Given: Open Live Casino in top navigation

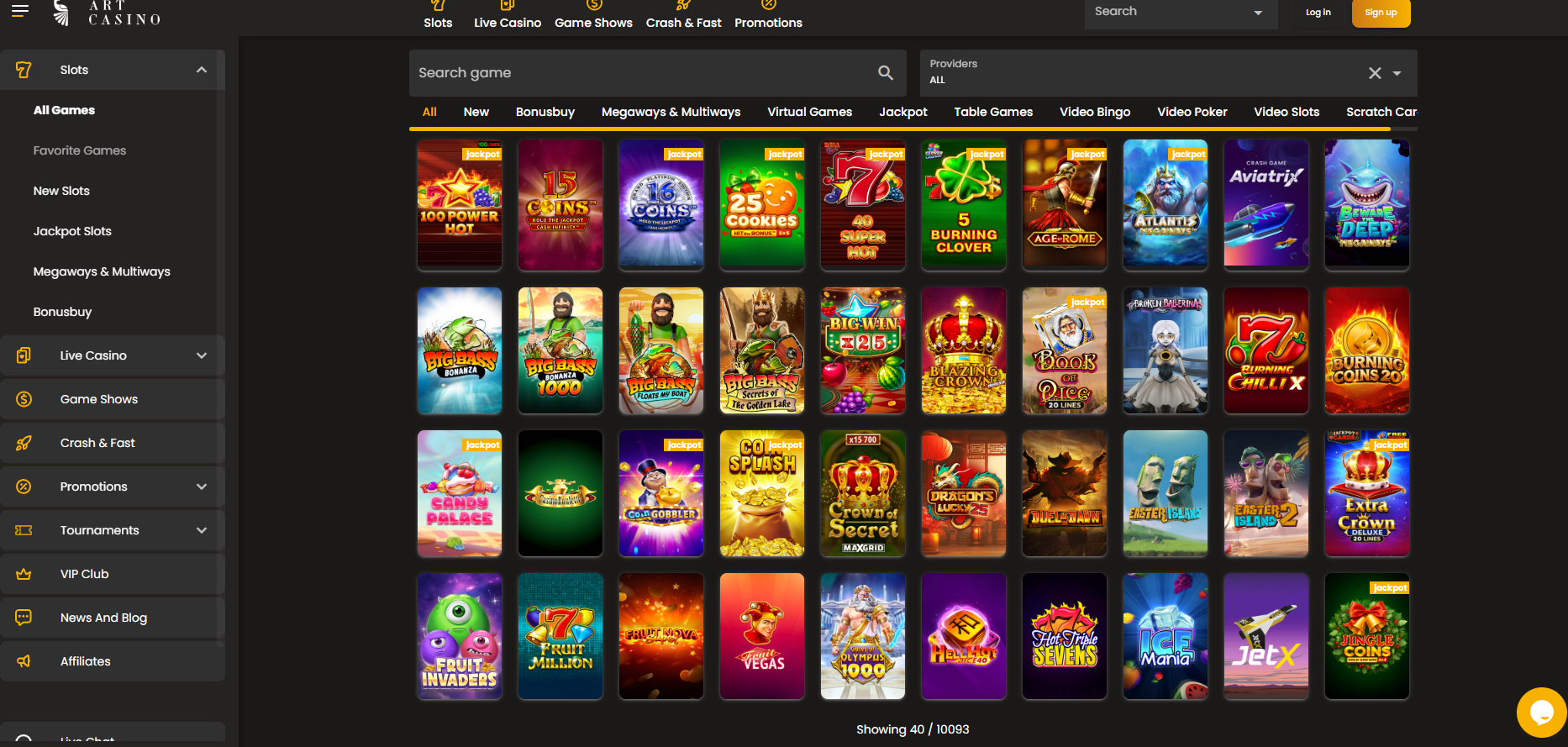Looking at the screenshot, I should tap(508, 15).
